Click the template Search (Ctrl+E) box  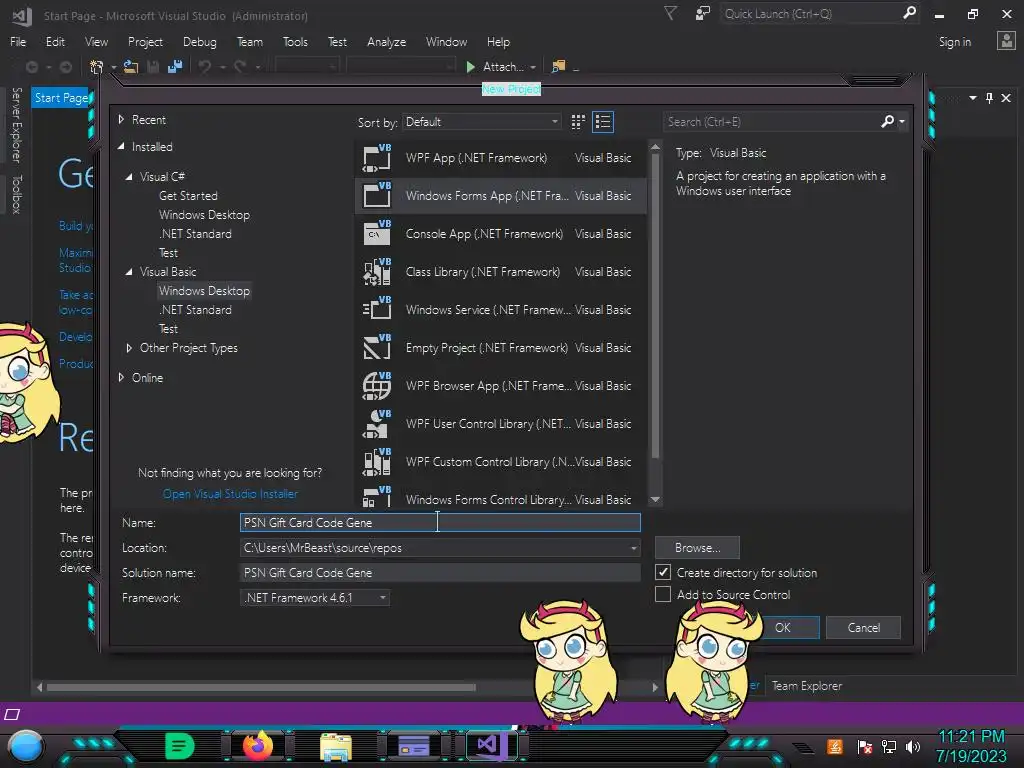(x=772, y=121)
